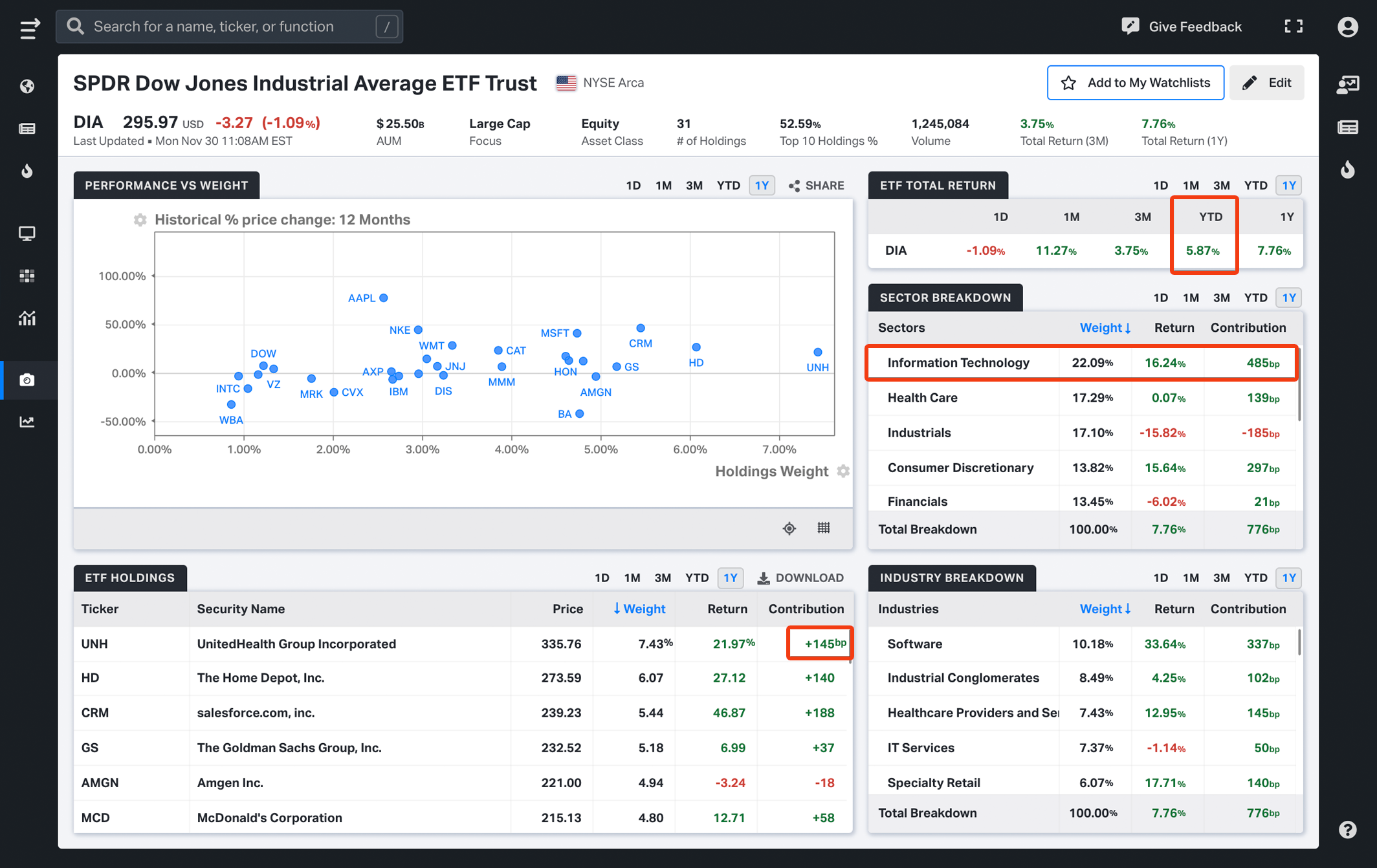The height and width of the screenshot is (868, 1377).
Task: Download the ETF Holdings data
Action: (x=800, y=578)
